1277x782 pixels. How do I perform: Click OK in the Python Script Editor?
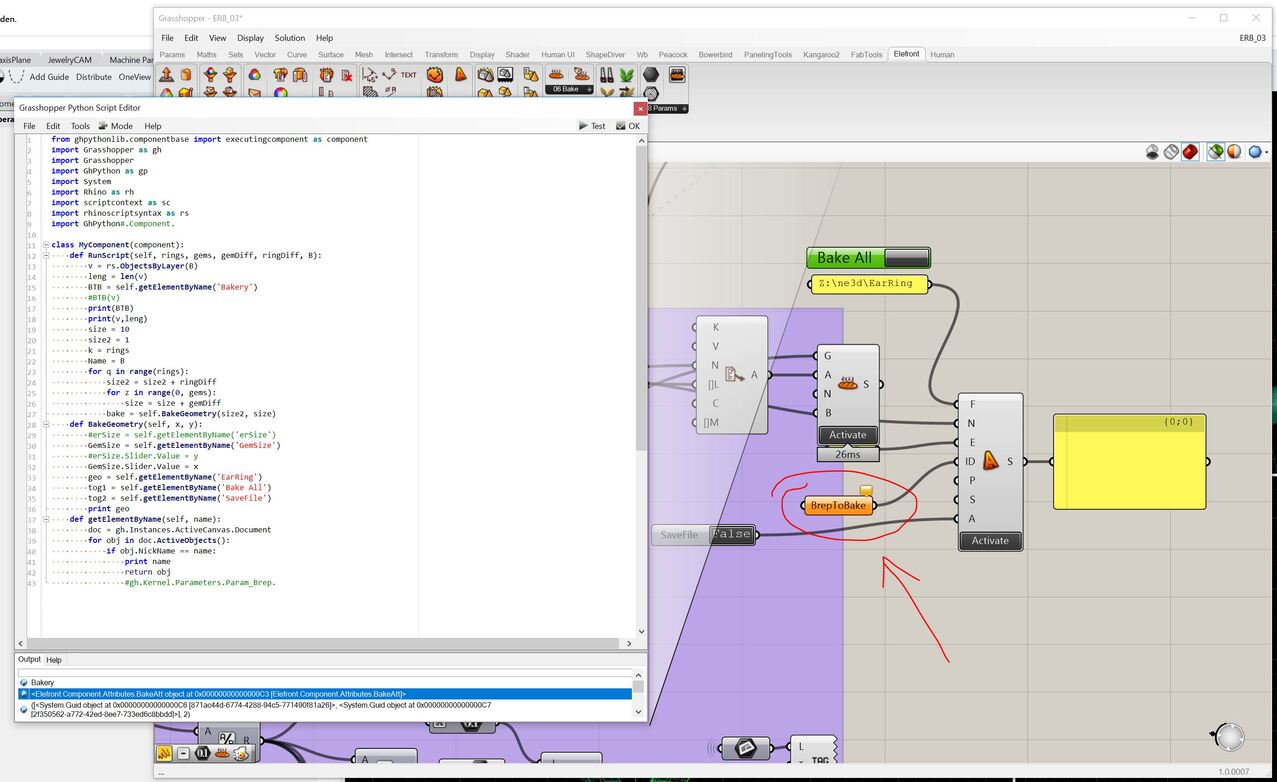click(628, 126)
